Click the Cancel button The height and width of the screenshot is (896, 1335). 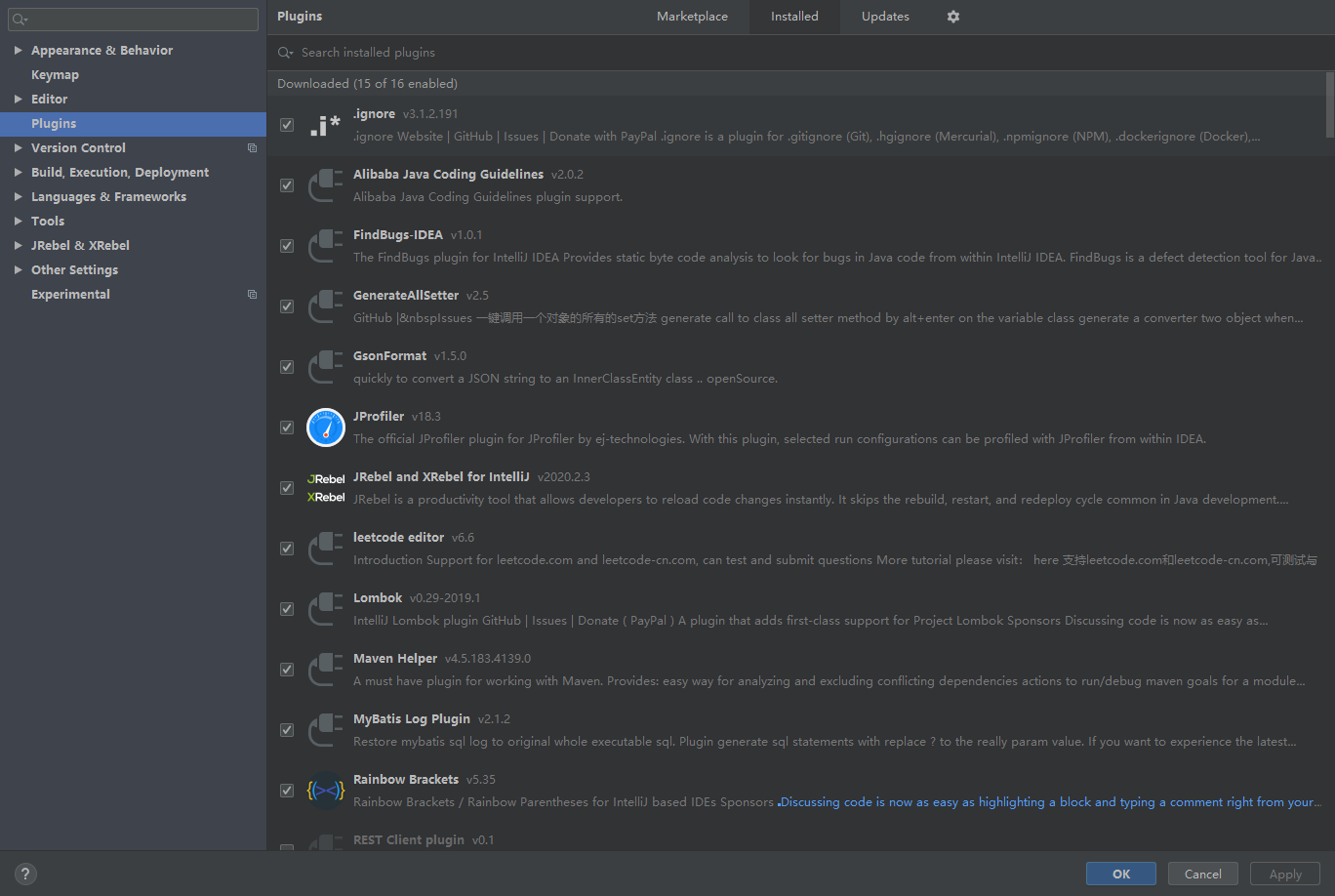point(1203,874)
